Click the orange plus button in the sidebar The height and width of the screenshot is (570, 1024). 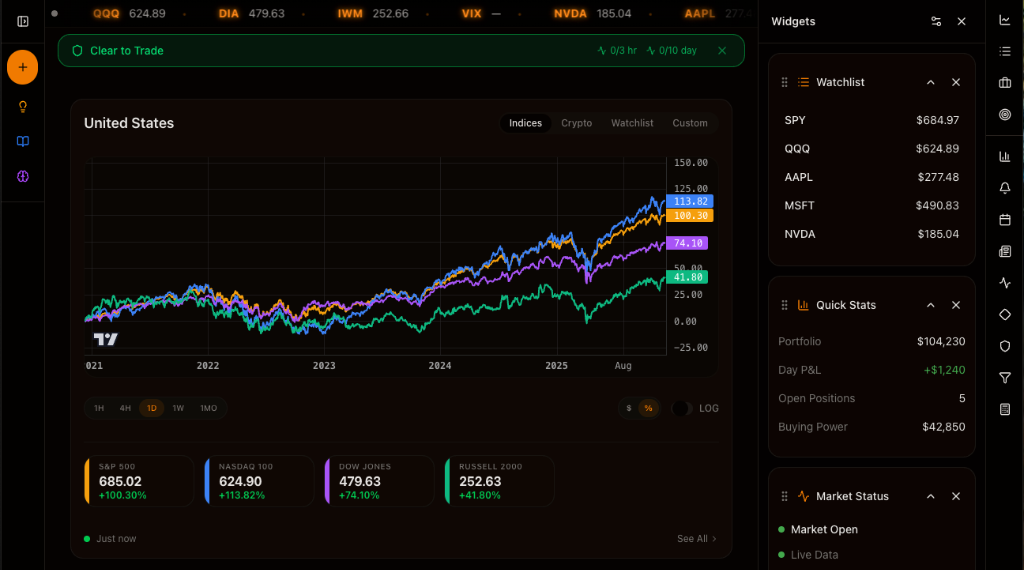pyautogui.click(x=22, y=68)
